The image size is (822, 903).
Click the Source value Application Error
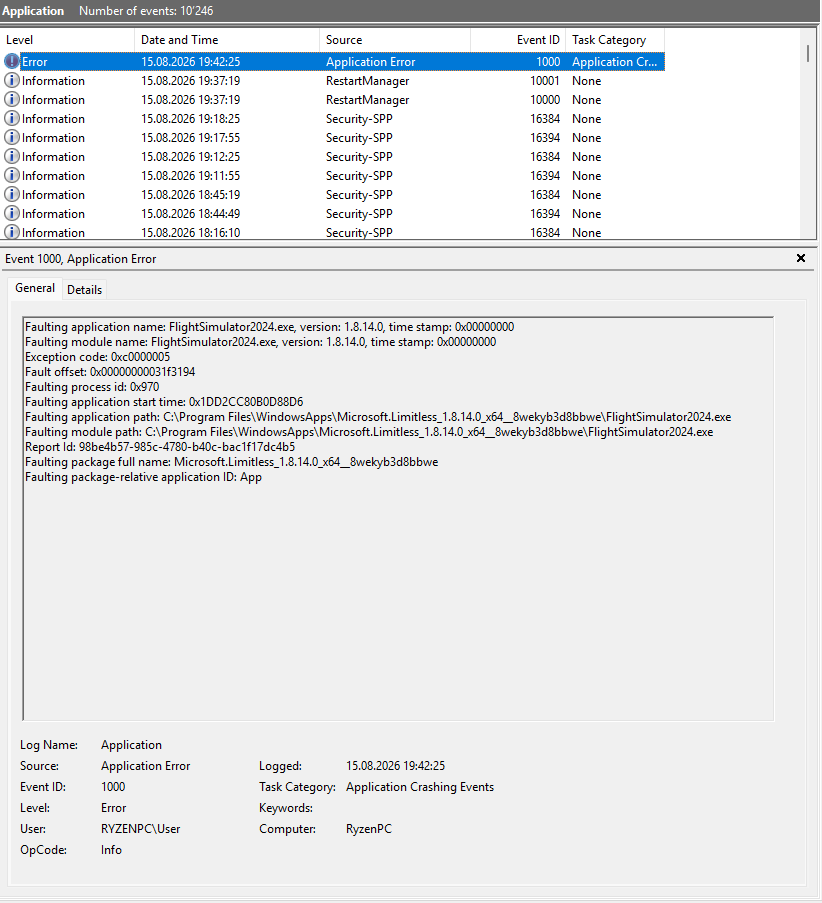point(146,766)
